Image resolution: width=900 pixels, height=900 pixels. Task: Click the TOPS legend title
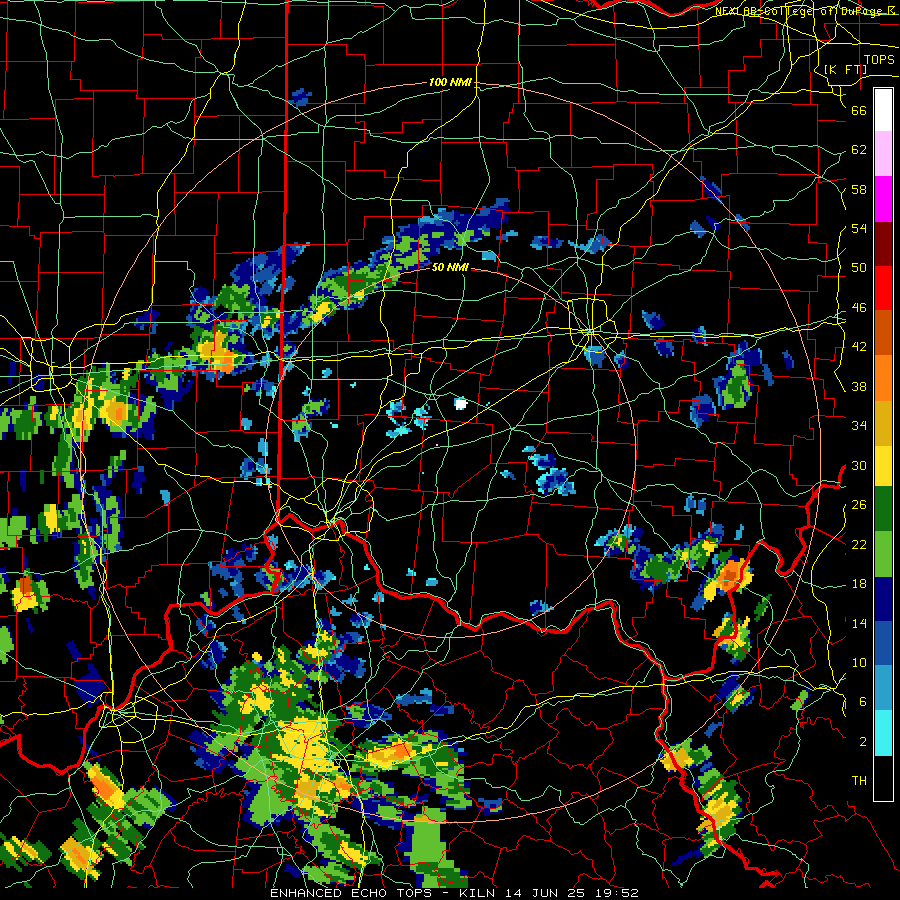point(879,60)
